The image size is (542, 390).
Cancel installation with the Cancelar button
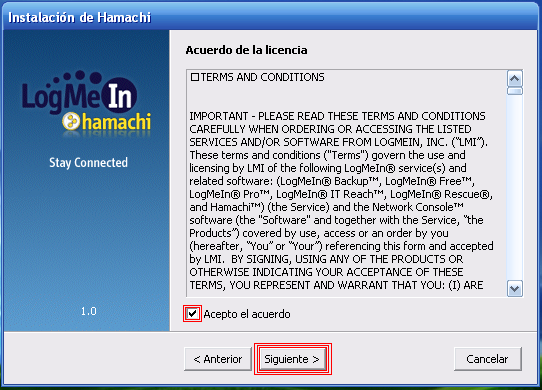point(487,359)
